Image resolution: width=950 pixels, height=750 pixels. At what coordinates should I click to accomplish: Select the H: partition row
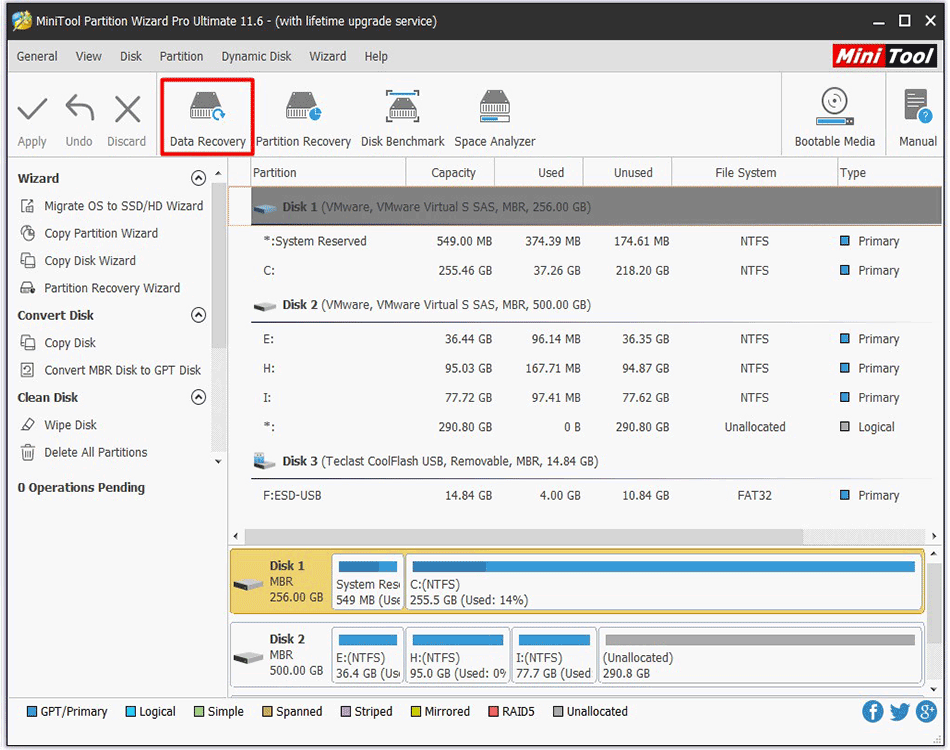[x=596, y=368]
